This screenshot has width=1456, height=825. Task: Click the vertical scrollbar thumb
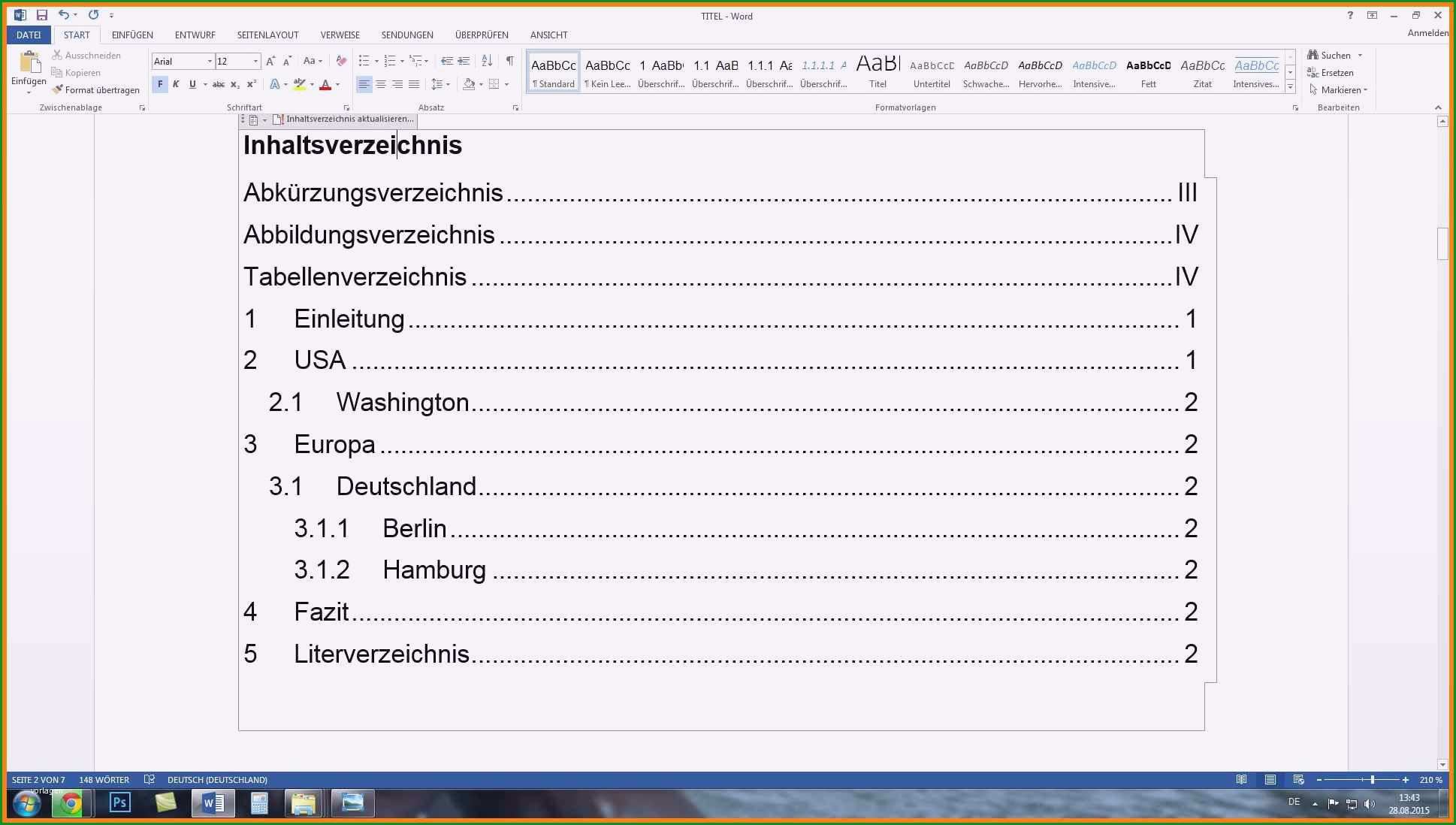pos(1442,243)
